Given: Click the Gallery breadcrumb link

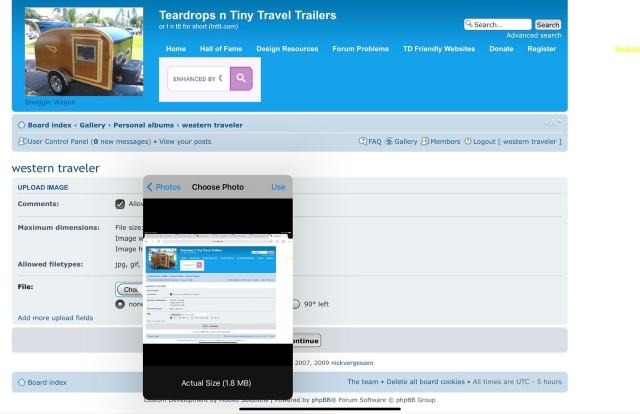Looking at the screenshot, I should [x=92, y=125].
